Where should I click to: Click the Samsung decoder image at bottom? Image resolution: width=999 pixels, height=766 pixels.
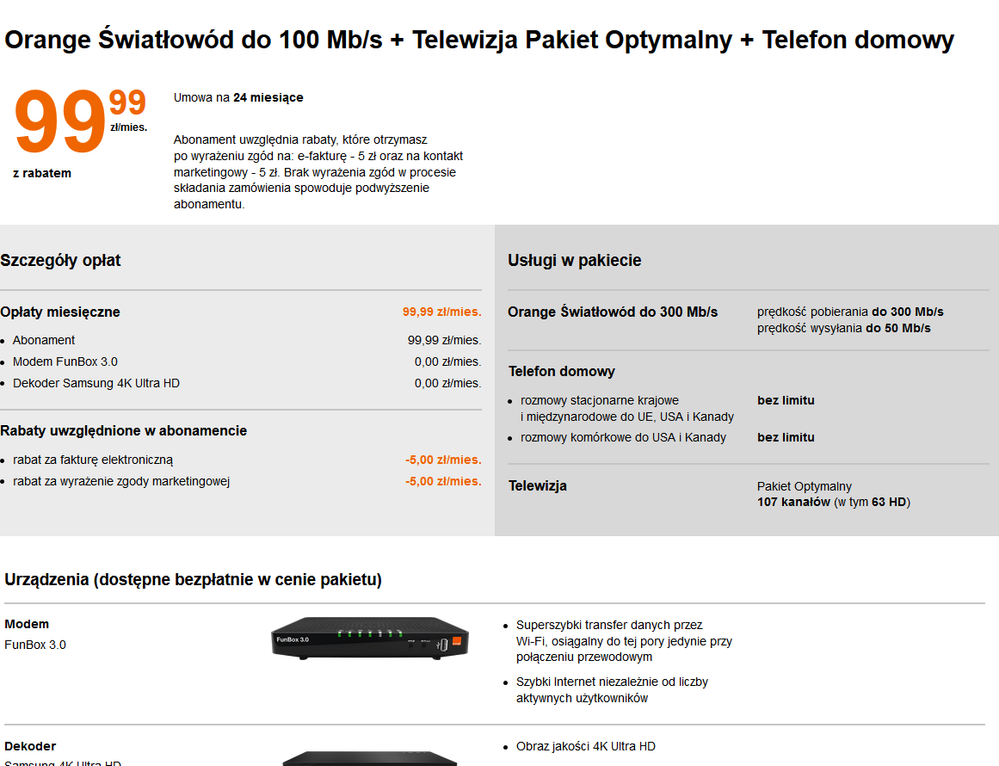(369, 758)
